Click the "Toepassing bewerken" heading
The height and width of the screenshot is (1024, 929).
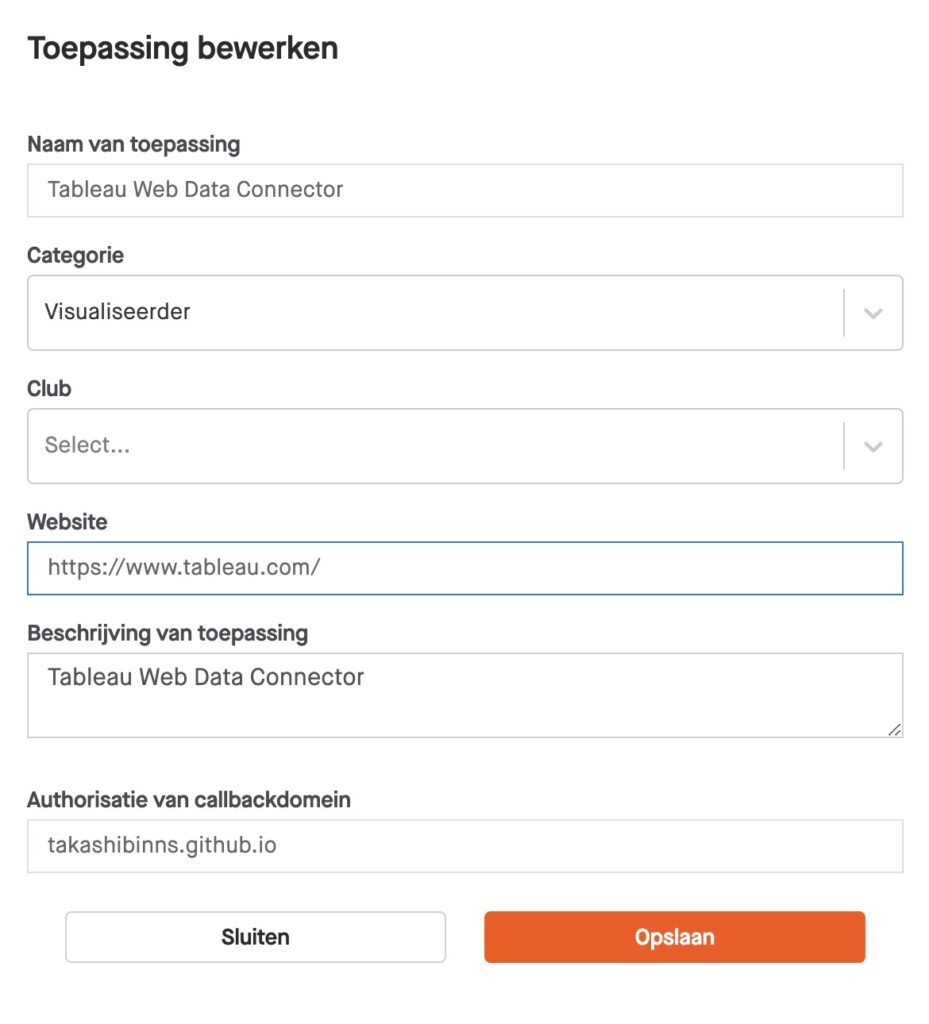[183, 48]
